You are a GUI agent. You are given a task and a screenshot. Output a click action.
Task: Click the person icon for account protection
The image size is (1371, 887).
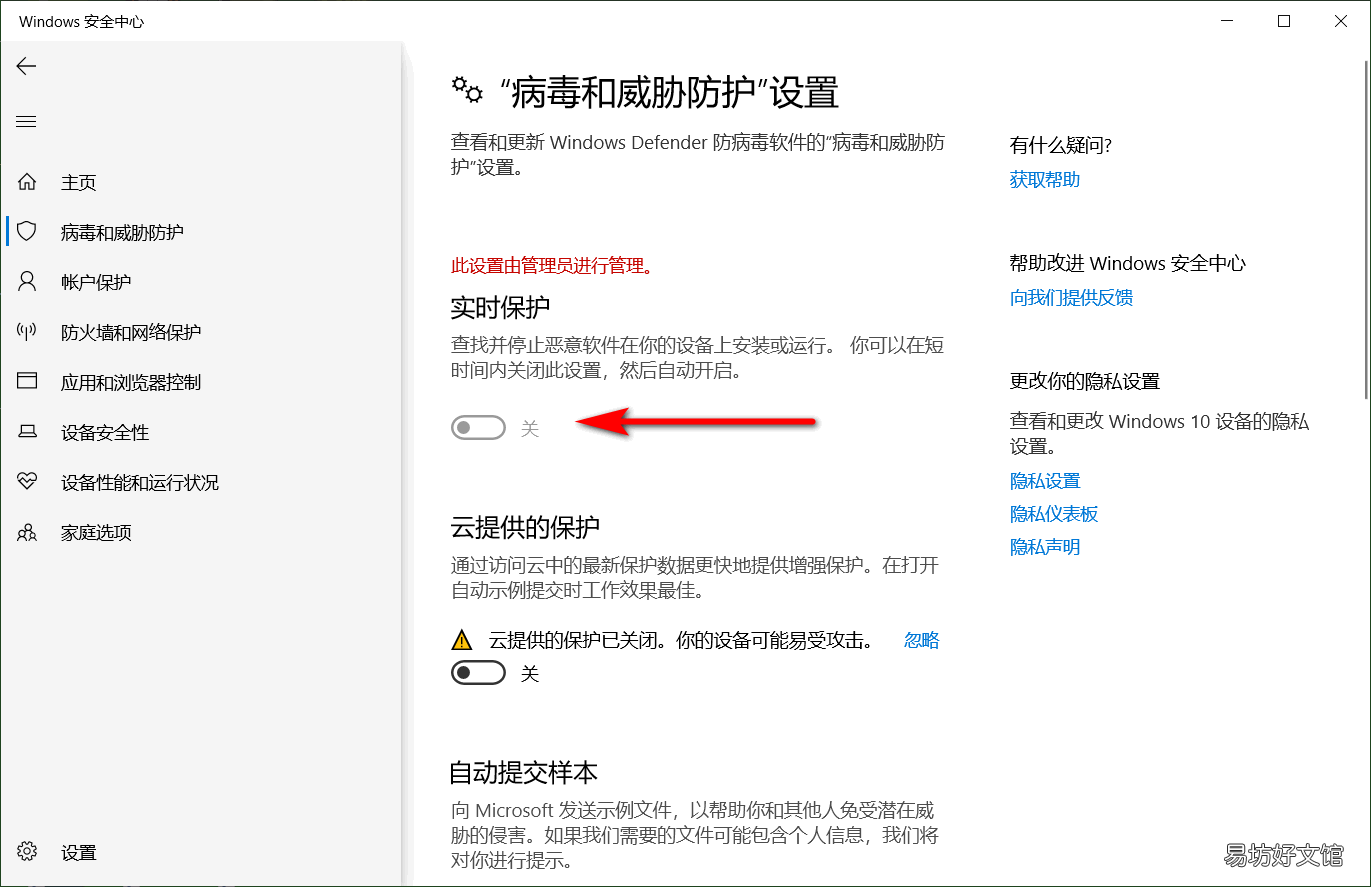(x=27, y=282)
